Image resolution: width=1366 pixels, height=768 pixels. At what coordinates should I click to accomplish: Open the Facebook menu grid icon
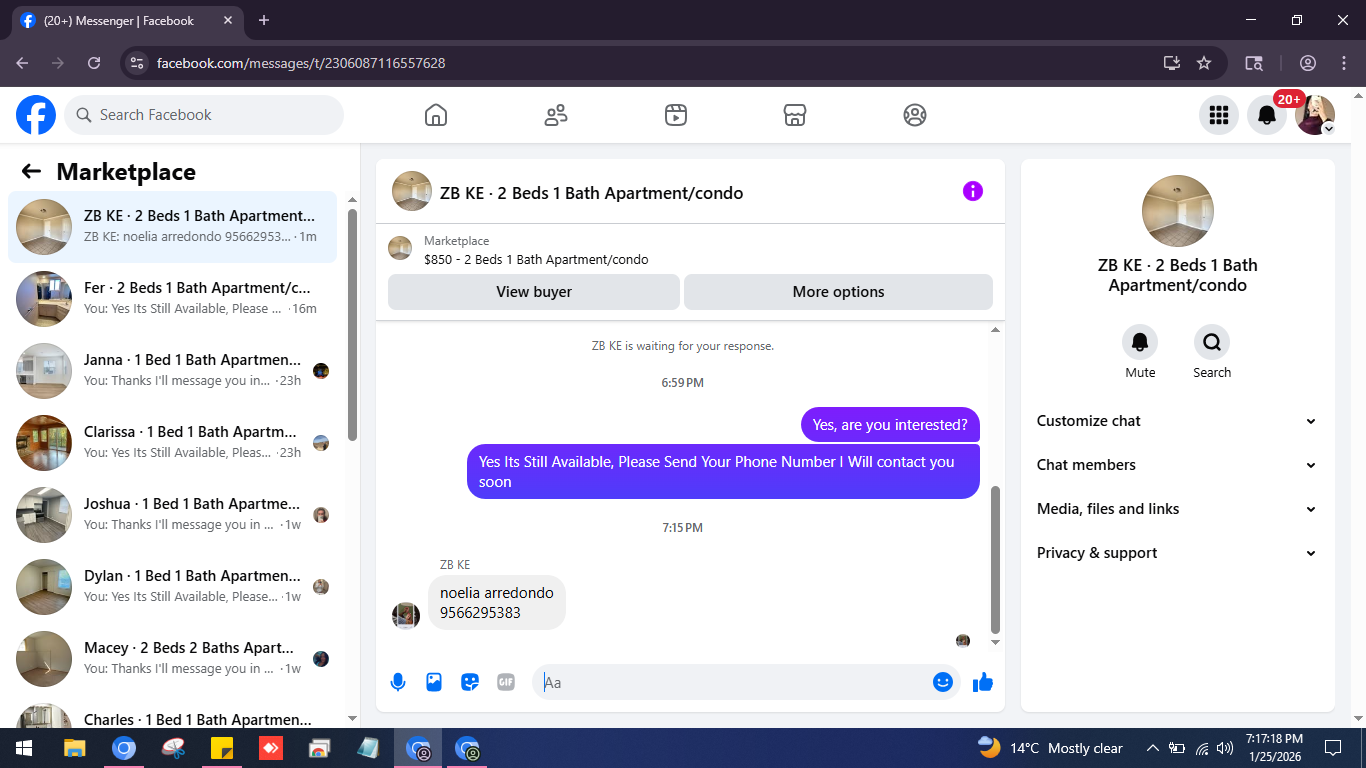point(1218,115)
